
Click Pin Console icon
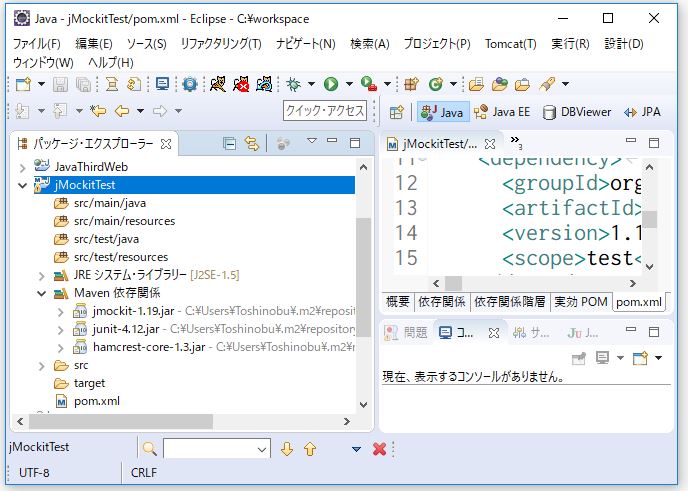tap(579, 359)
